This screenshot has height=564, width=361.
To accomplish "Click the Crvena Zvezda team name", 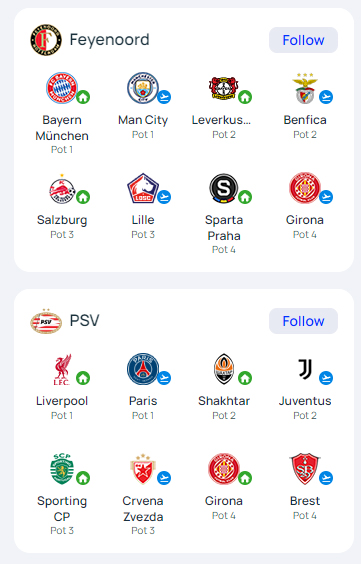I will 143,509.
